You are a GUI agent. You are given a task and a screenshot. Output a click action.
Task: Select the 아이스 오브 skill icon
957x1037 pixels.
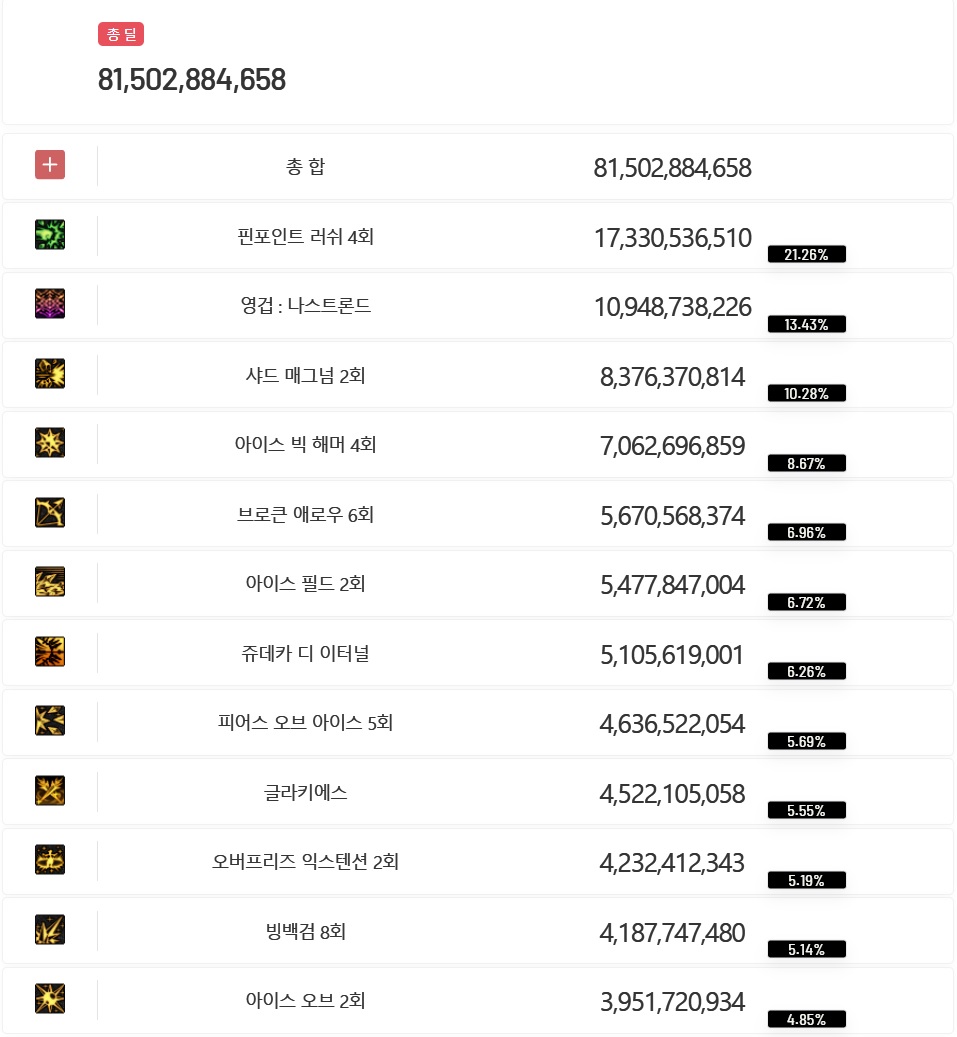tap(50, 999)
